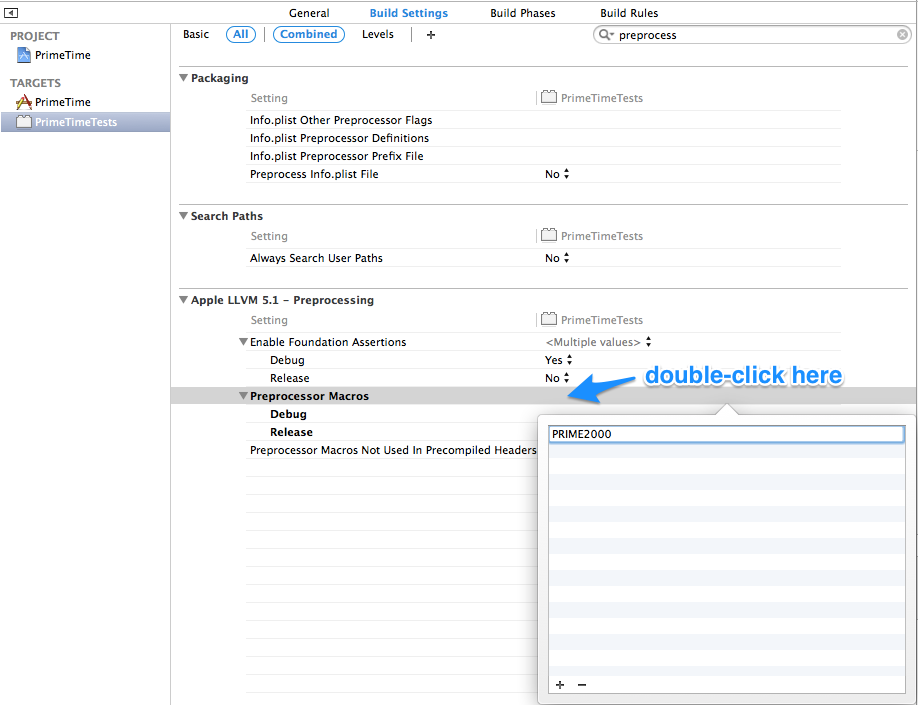Select PrimeTime project in sidebar
918x705 pixels.
(63, 55)
